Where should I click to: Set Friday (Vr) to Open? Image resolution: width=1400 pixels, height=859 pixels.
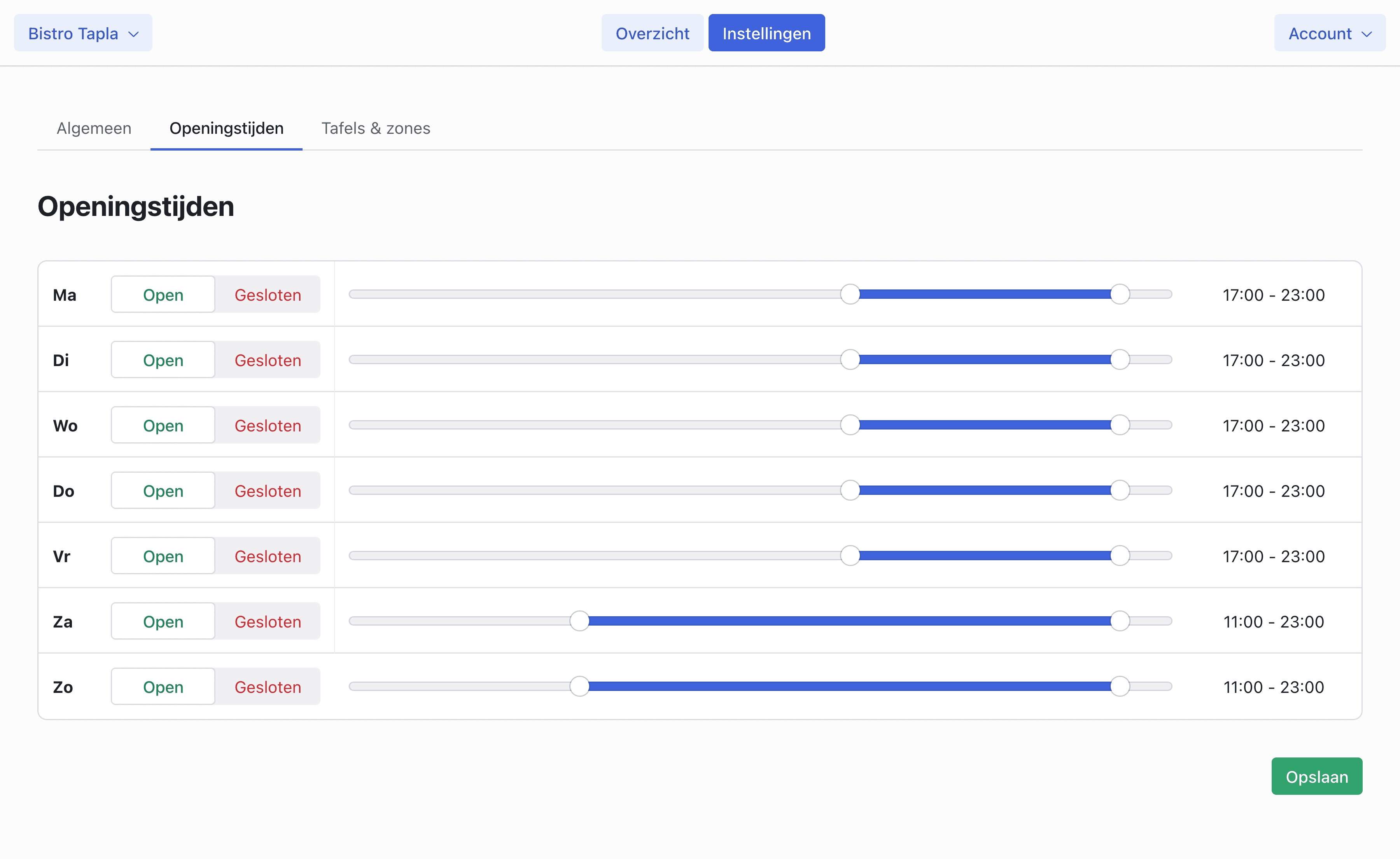pyautogui.click(x=163, y=556)
